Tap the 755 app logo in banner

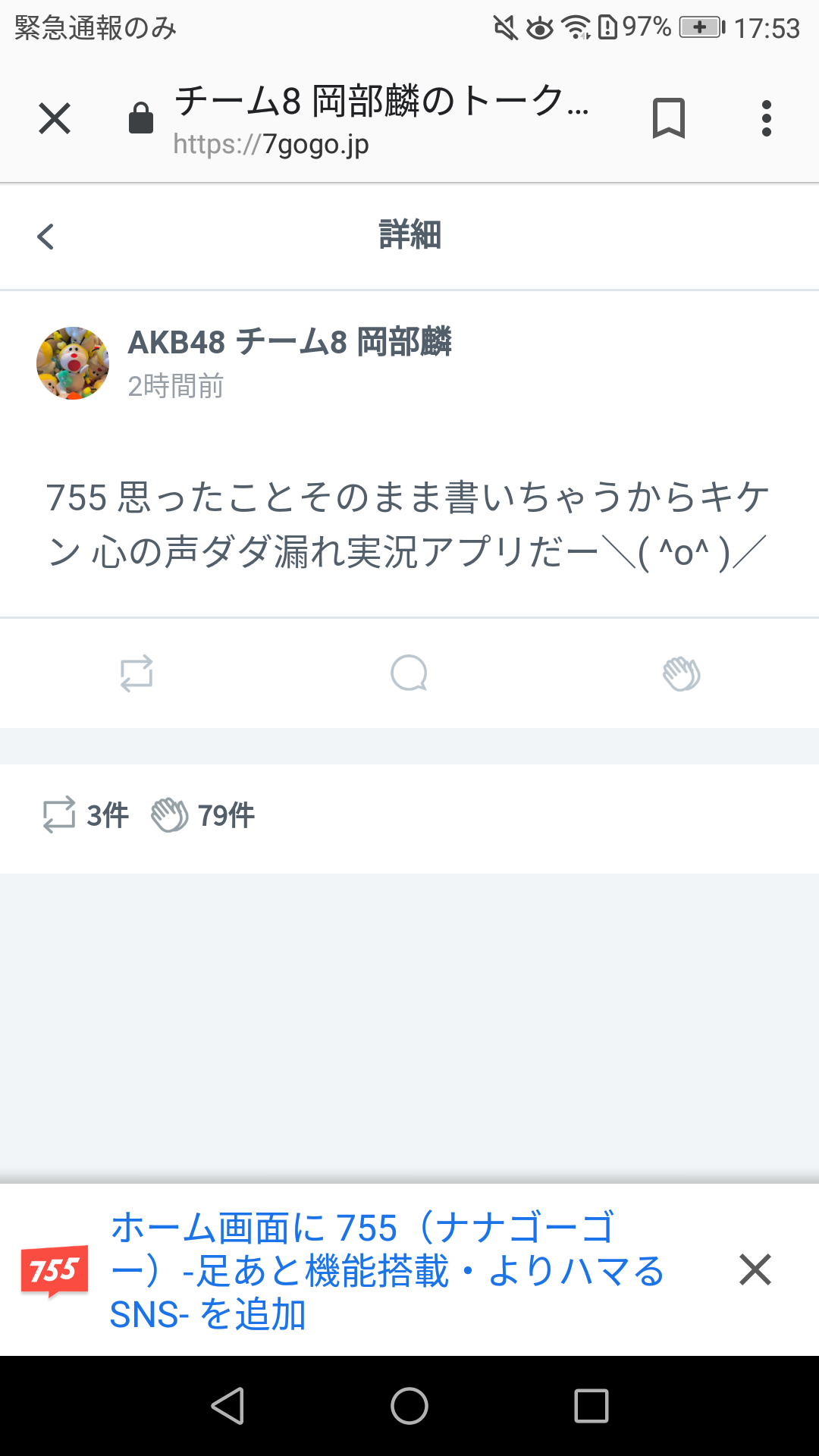click(54, 1271)
